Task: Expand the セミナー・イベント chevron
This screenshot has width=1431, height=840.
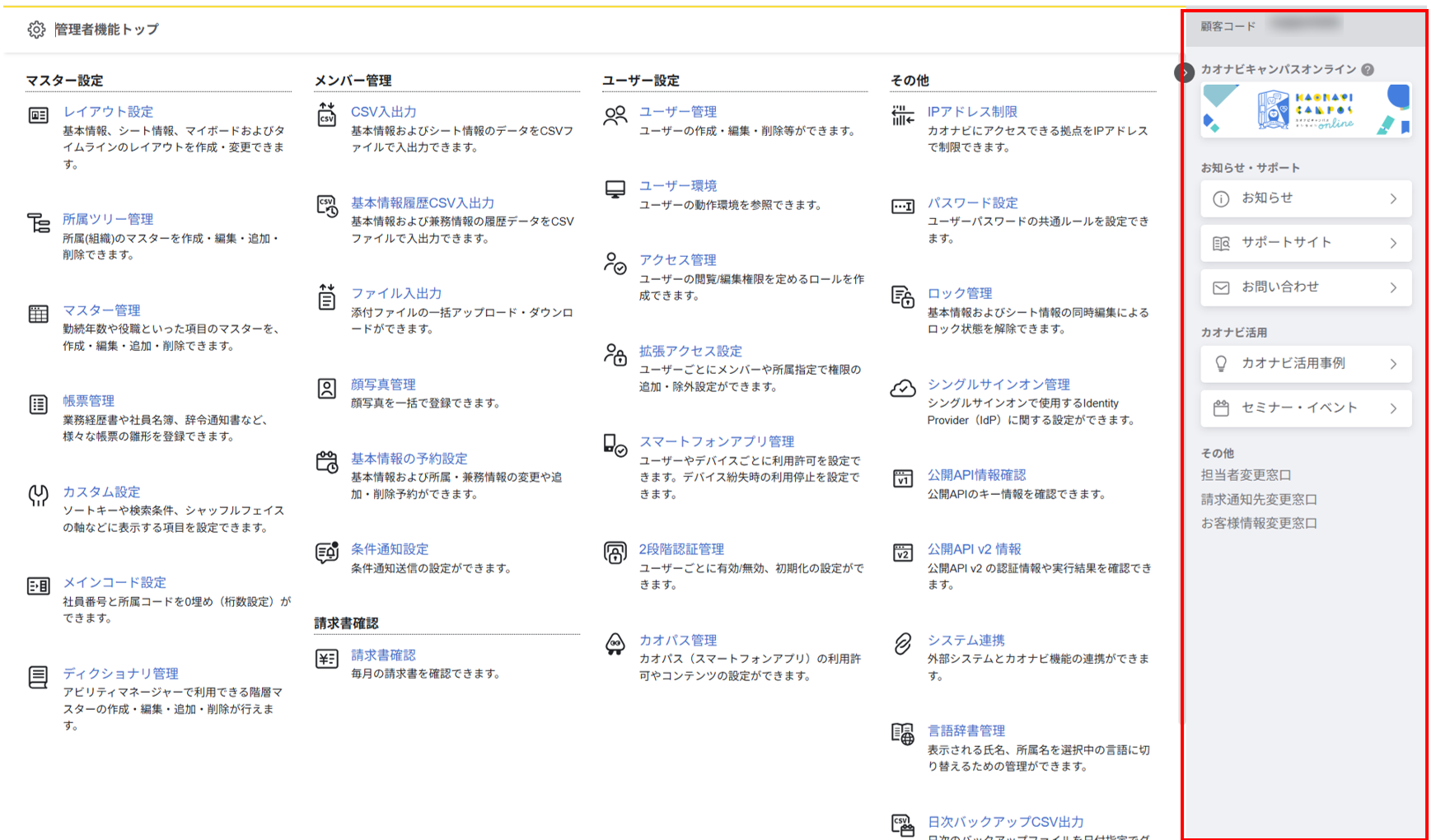Action: click(1393, 408)
